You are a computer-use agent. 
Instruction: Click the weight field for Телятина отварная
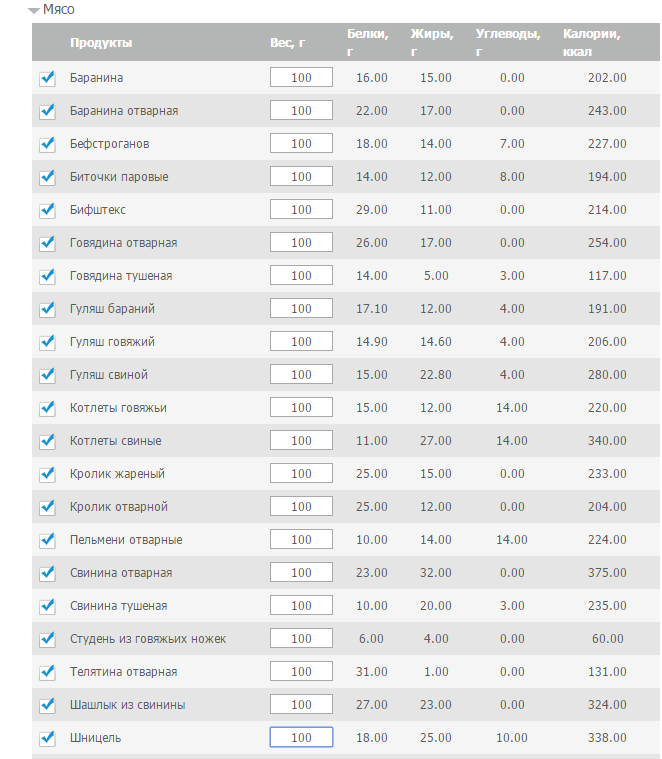(301, 671)
